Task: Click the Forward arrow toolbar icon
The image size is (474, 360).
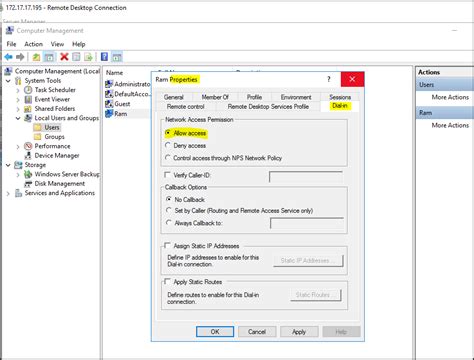Action: pyautogui.click(x=20, y=57)
